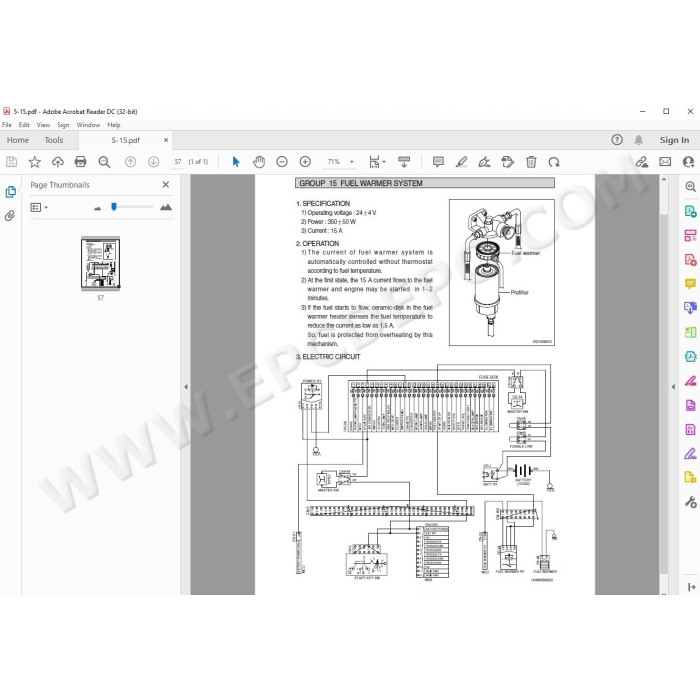Add a sticky note comment
The height and width of the screenshot is (700, 700).
438,162
